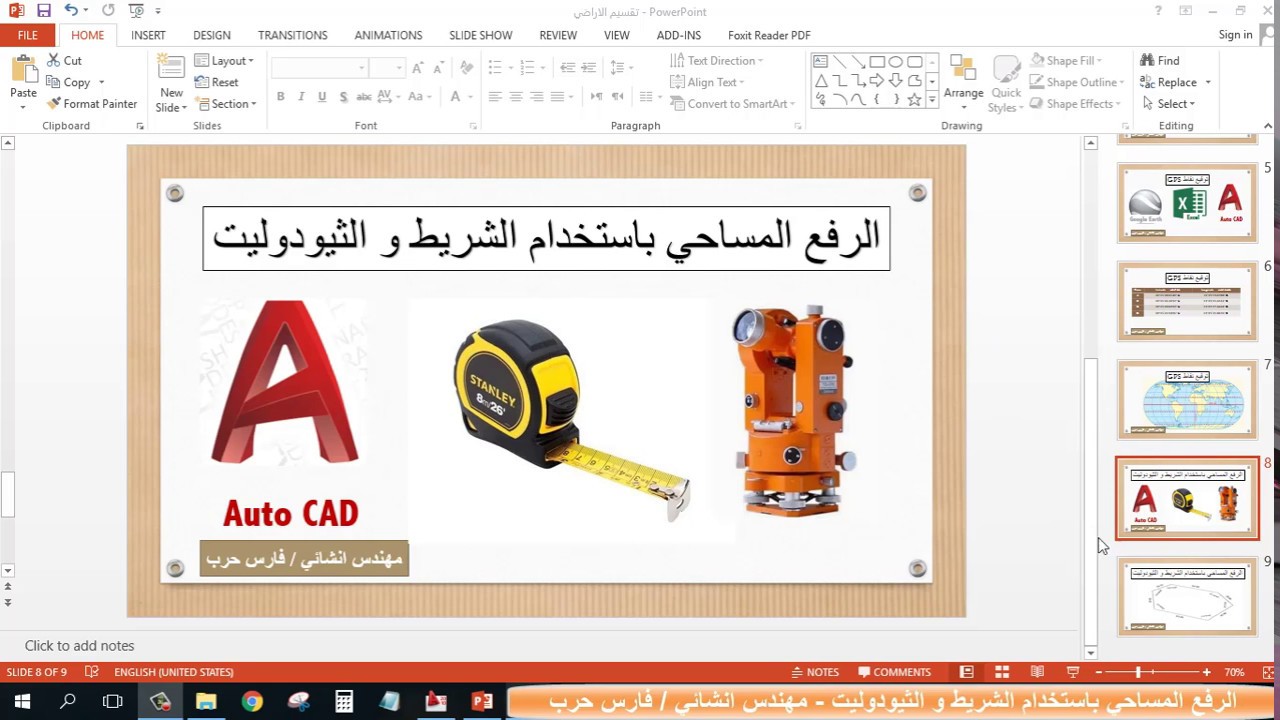Open the Section dropdown
The image size is (1280, 720).
pos(226,104)
